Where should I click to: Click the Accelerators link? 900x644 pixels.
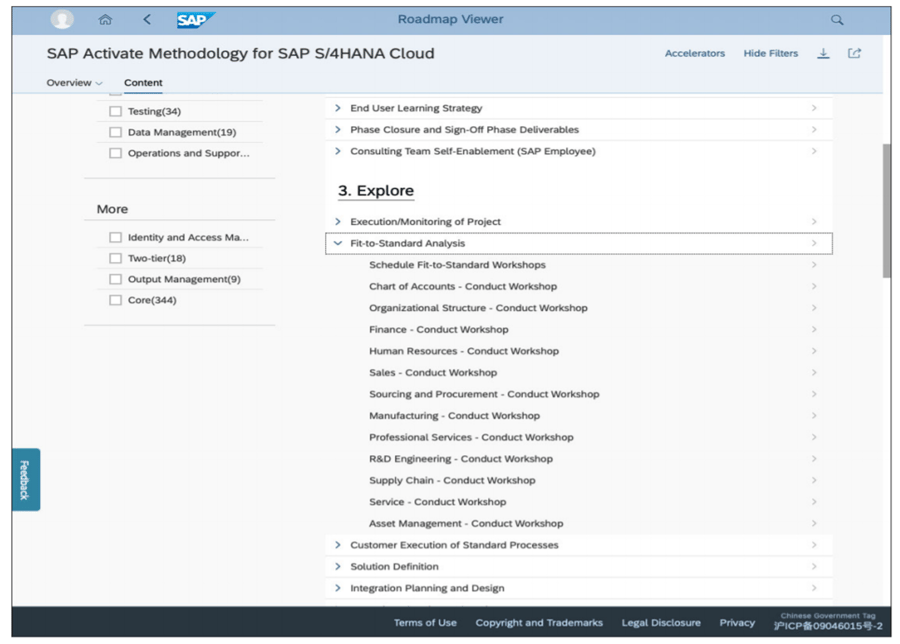point(695,53)
